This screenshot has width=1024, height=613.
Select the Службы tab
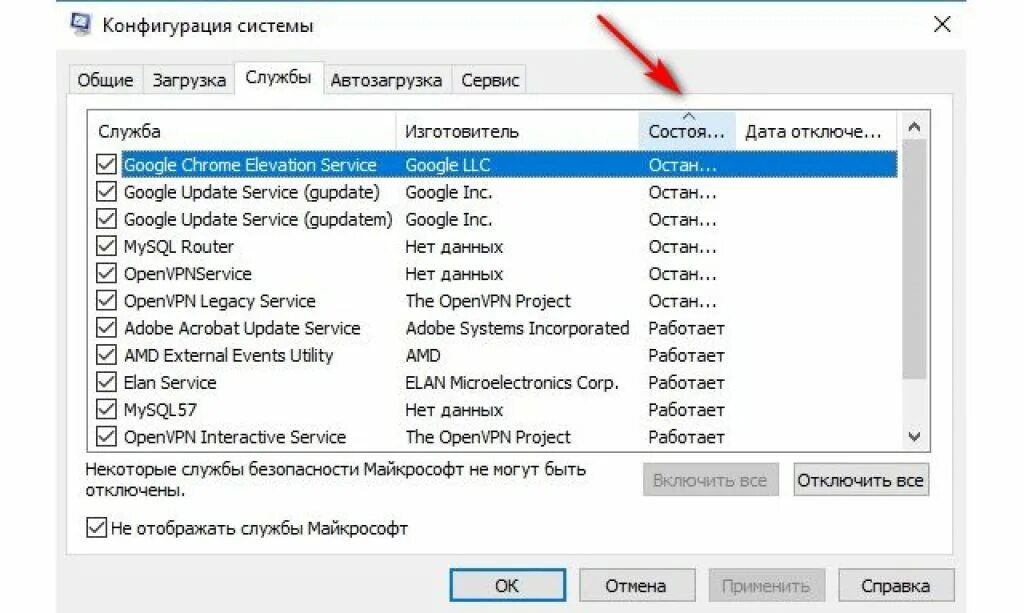click(x=278, y=78)
